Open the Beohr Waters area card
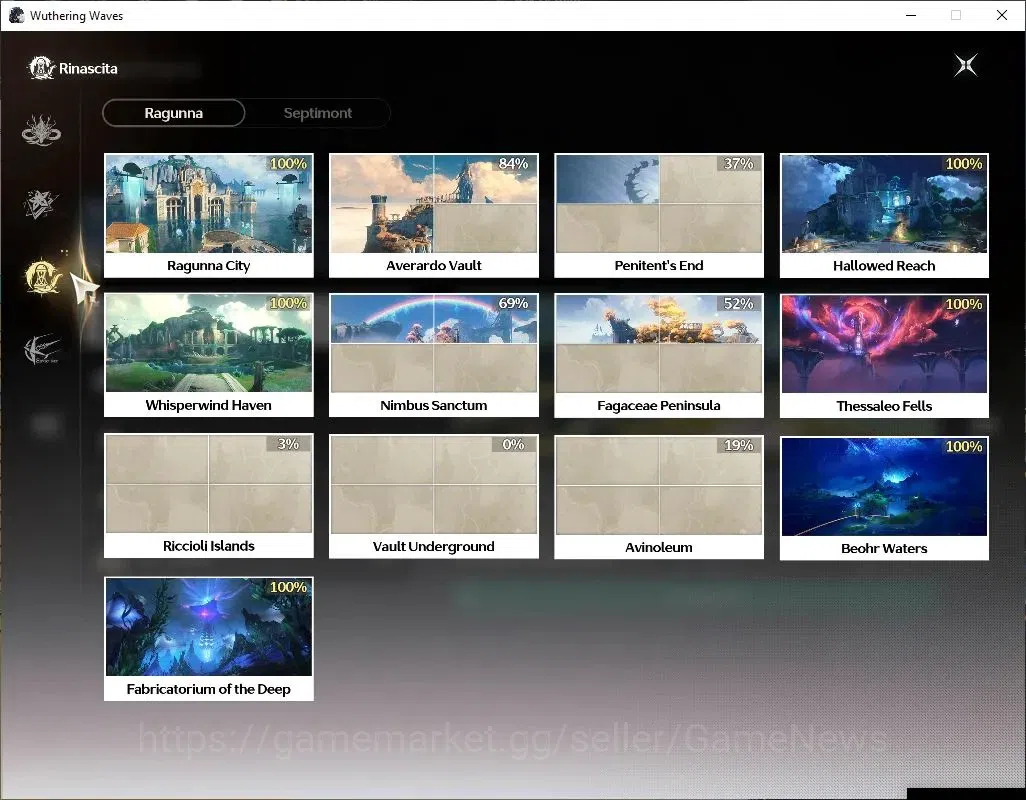Image resolution: width=1026 pixels, height=800 pixels. [x=884, y=498]
